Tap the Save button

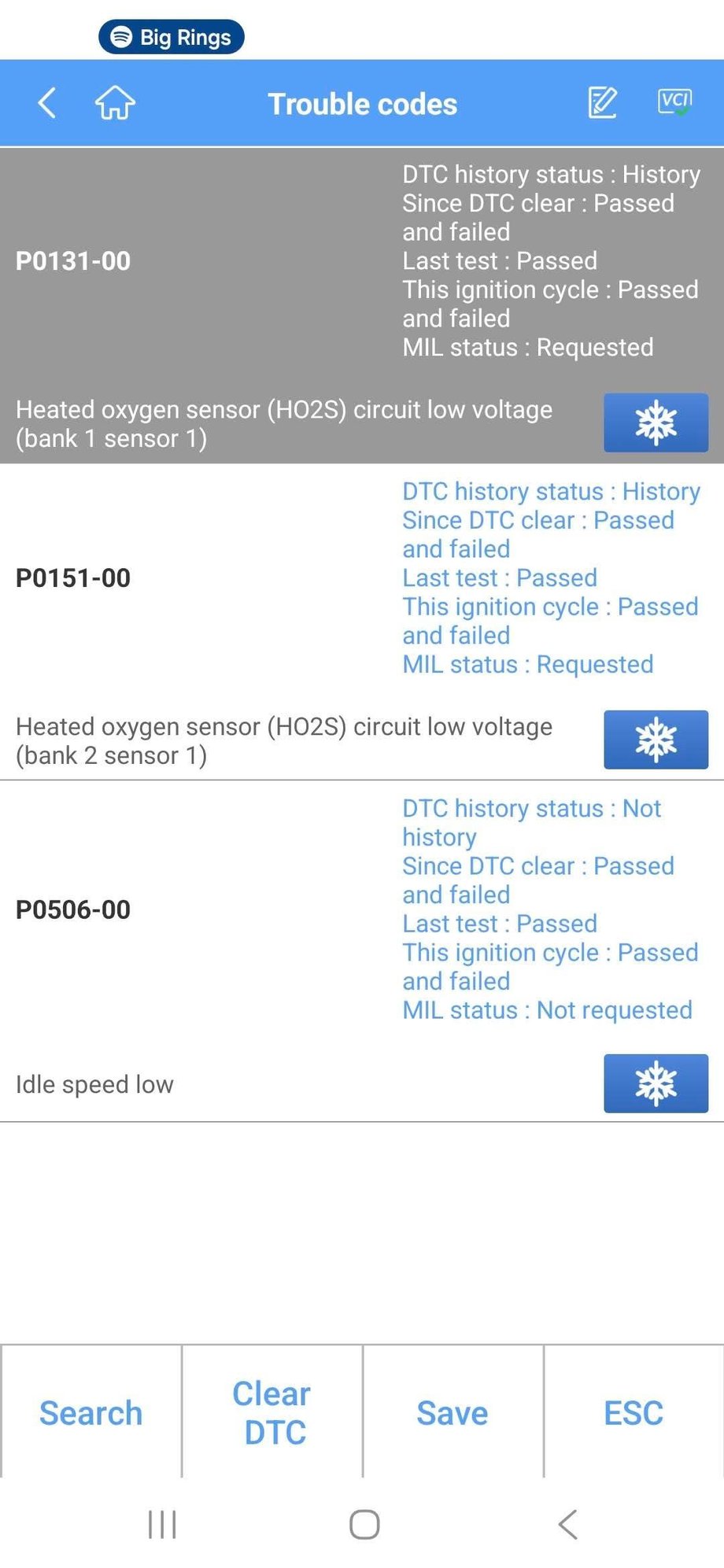tap(452, 1413)
